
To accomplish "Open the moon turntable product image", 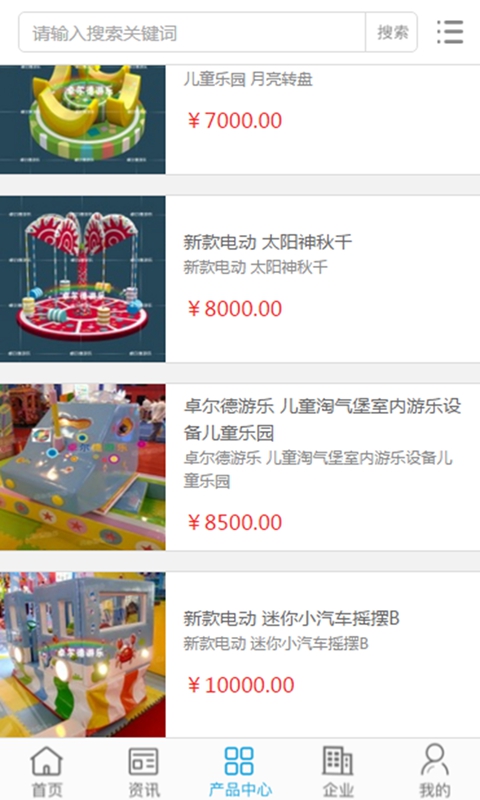I will (x=83, y=119).
